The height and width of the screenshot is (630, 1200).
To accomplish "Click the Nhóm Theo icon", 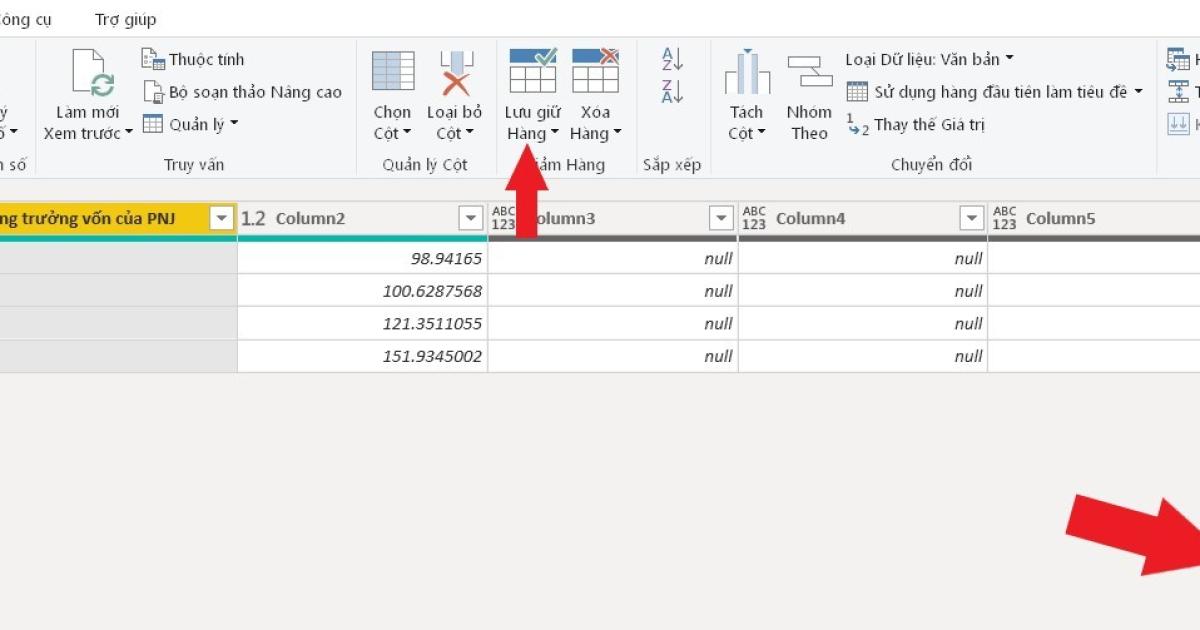I will [809, 73].
